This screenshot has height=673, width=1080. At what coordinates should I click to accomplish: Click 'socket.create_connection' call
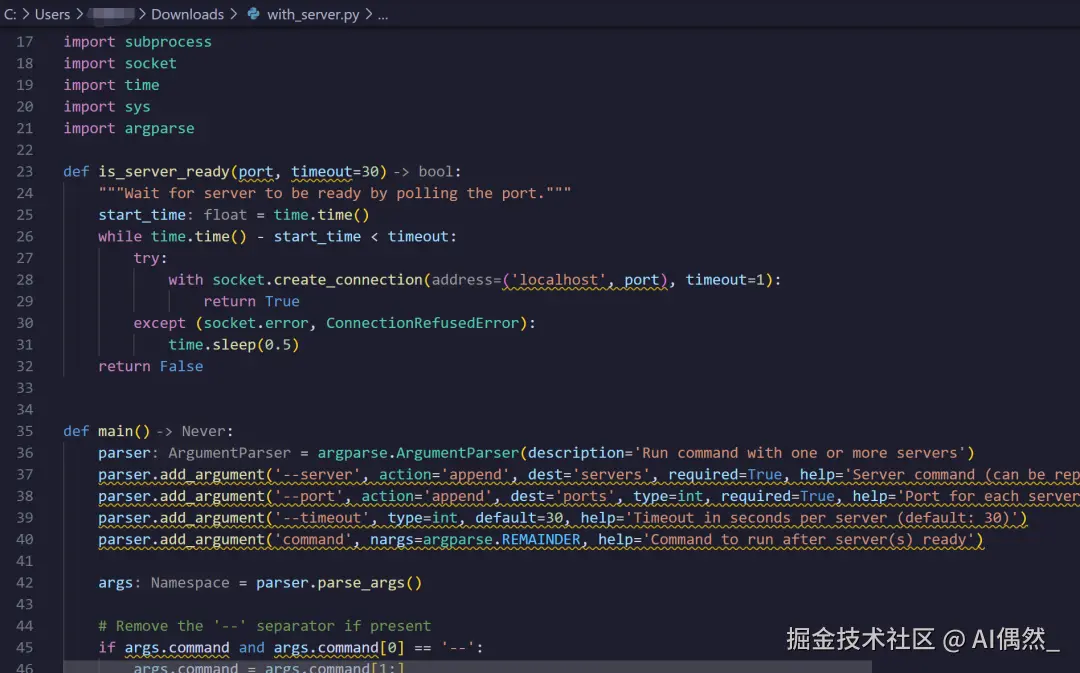tap(318, 280)
